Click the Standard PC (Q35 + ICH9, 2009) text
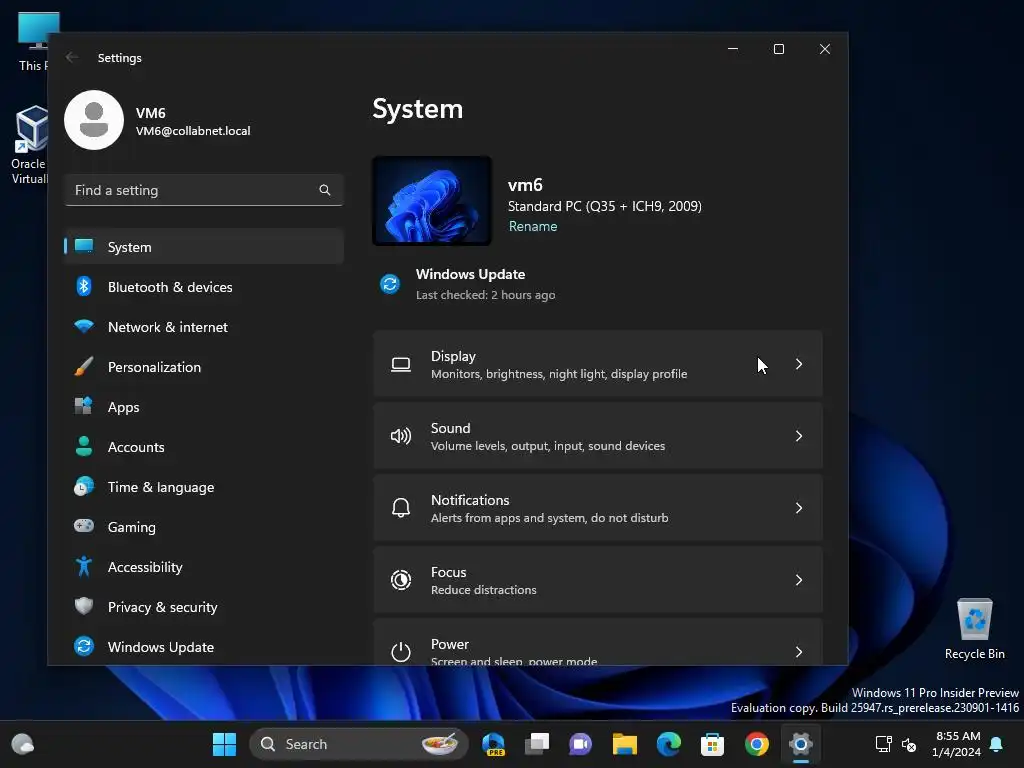The width and height of the screenshot is (1024, 768). click(605, 206)
